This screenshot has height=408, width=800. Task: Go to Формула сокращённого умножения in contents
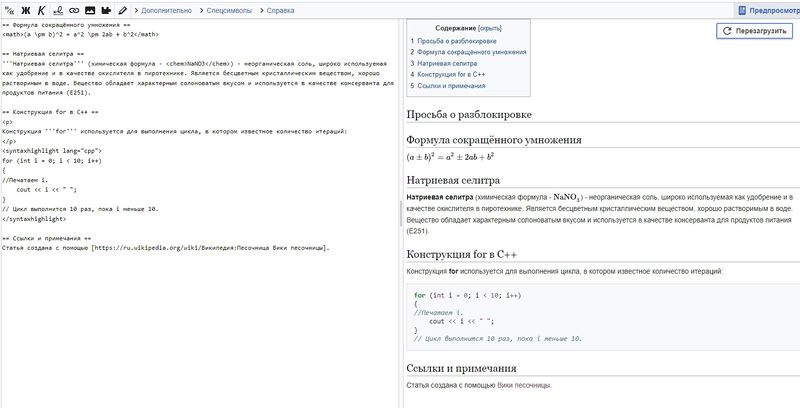(471, 52)
